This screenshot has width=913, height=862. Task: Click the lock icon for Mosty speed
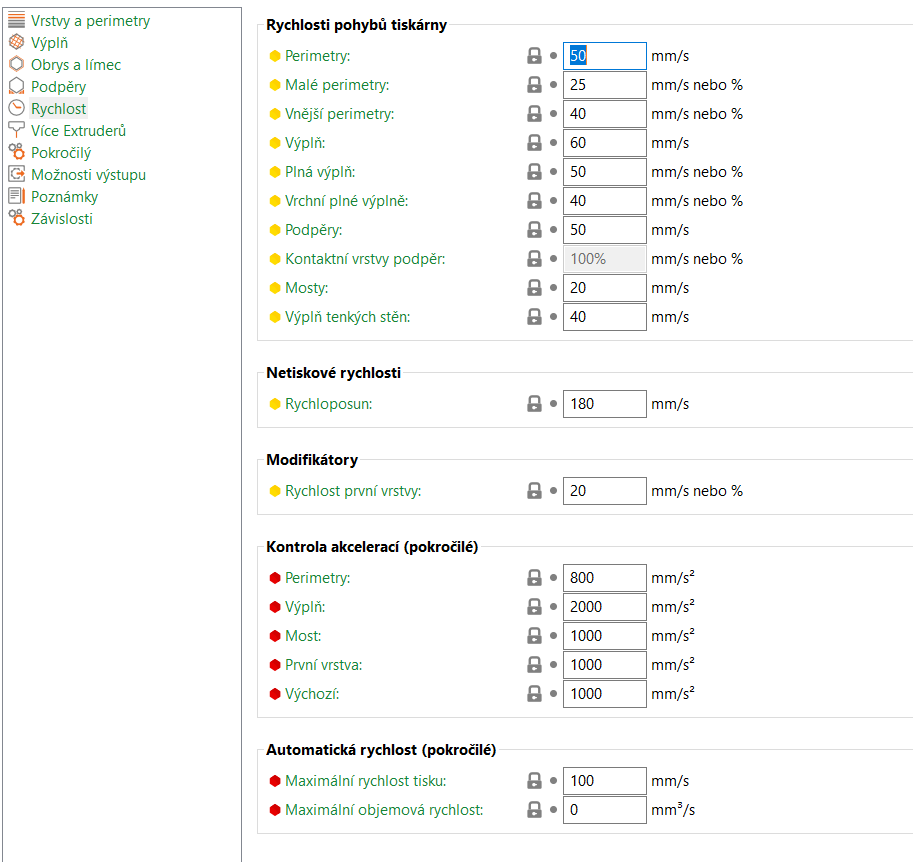534,288
